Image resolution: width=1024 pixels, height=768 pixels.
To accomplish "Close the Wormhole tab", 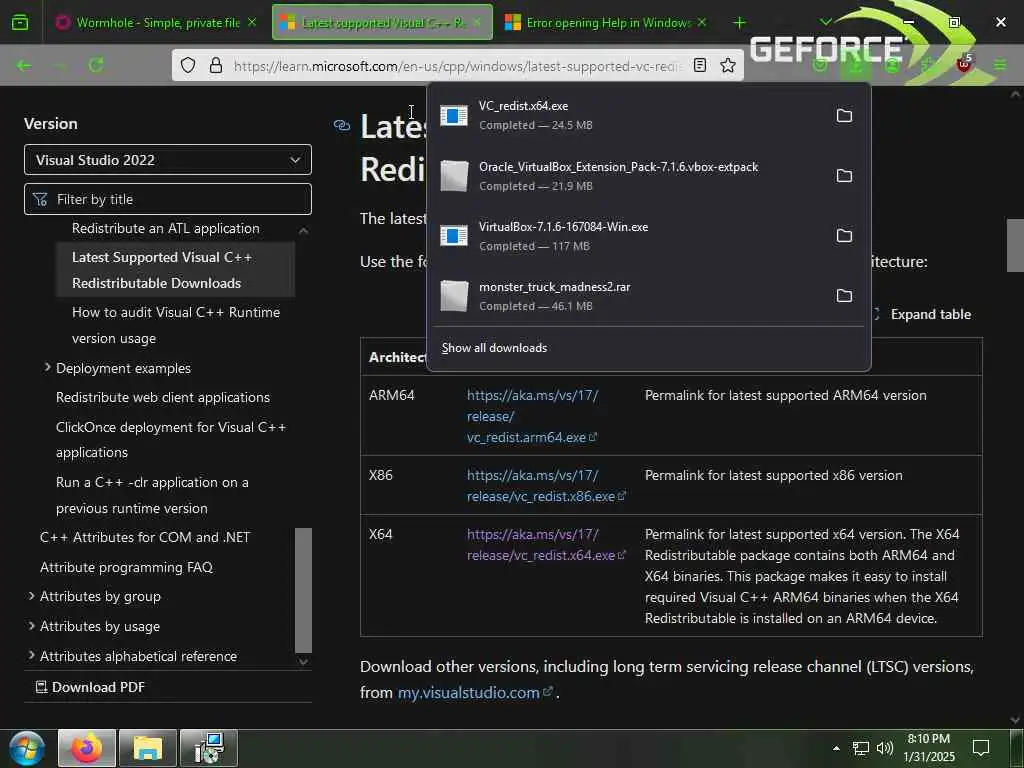I will (252, 23).
